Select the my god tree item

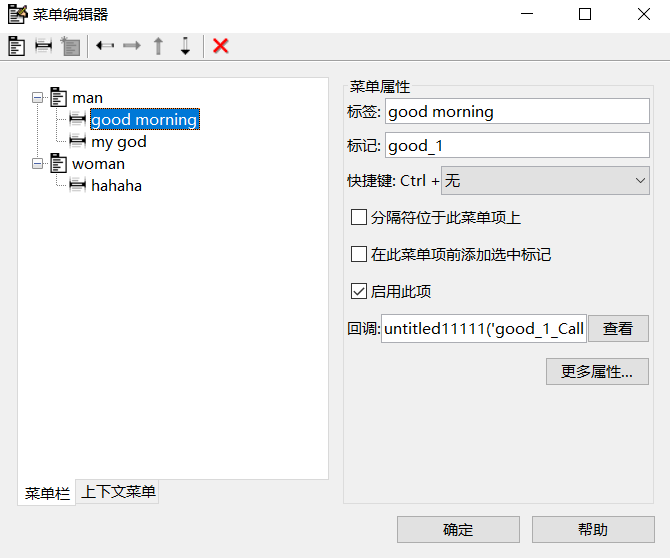(119, 141)
